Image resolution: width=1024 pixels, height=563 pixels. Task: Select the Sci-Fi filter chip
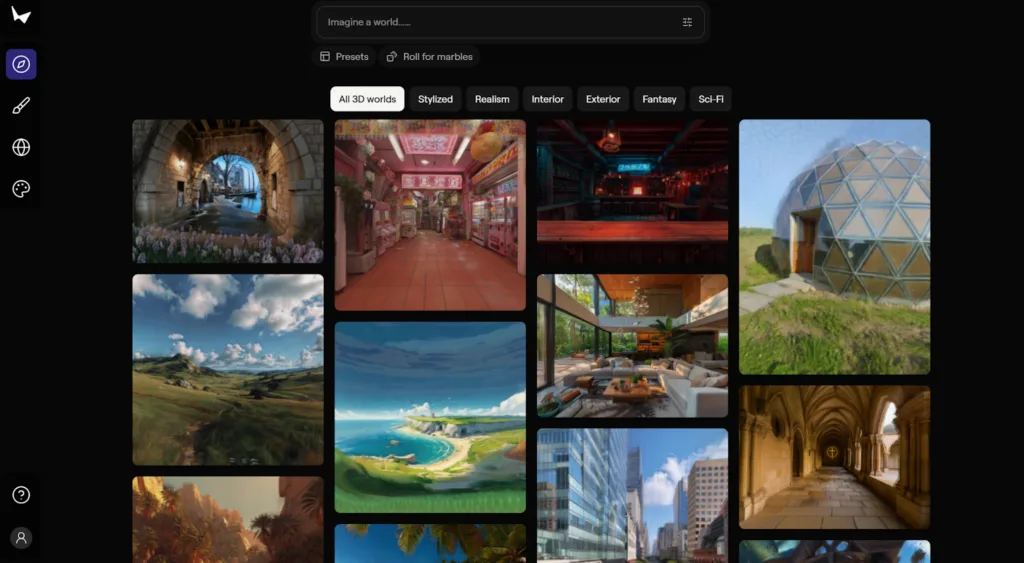(711, 99)
